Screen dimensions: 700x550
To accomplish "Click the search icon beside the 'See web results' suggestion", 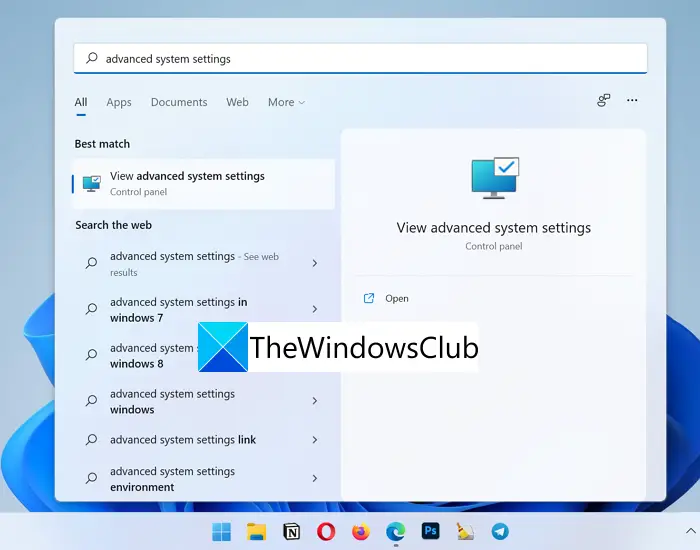I will point(92,263).
